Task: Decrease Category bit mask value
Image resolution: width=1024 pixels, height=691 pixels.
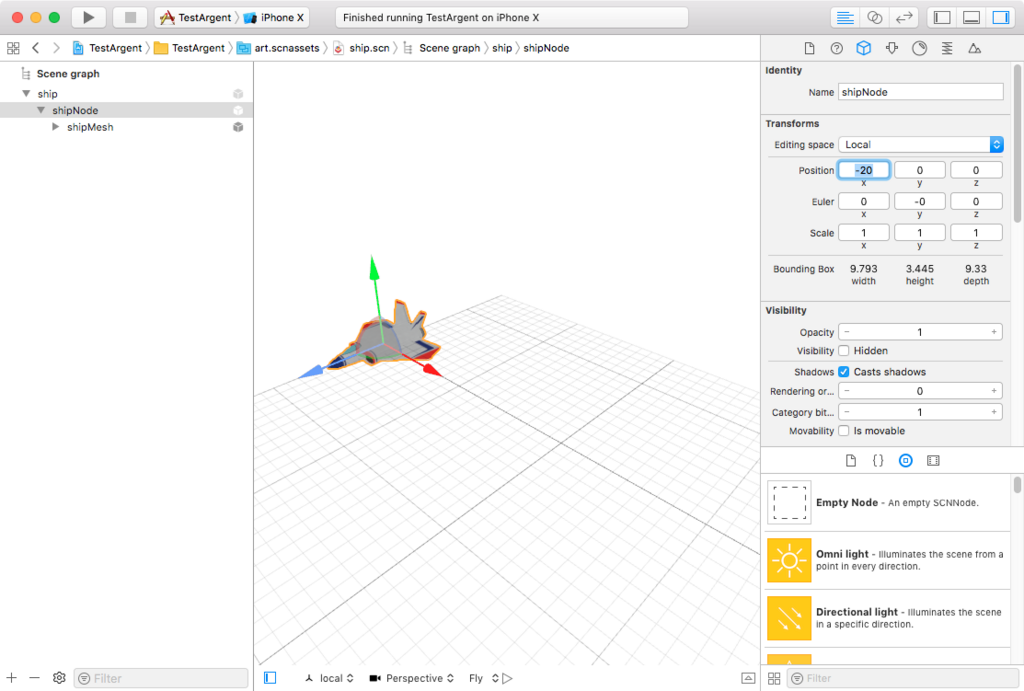Action: point(847,412)
